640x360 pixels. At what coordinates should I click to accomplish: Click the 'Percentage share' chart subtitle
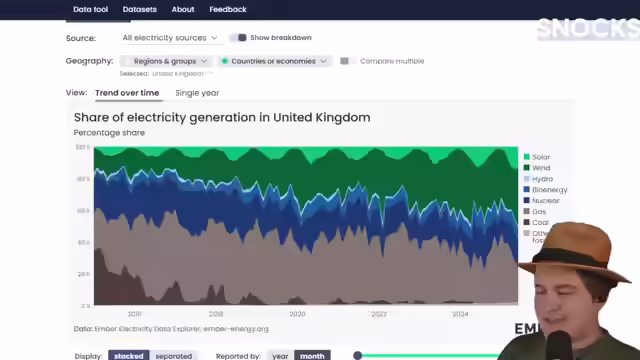click(109, 133)
